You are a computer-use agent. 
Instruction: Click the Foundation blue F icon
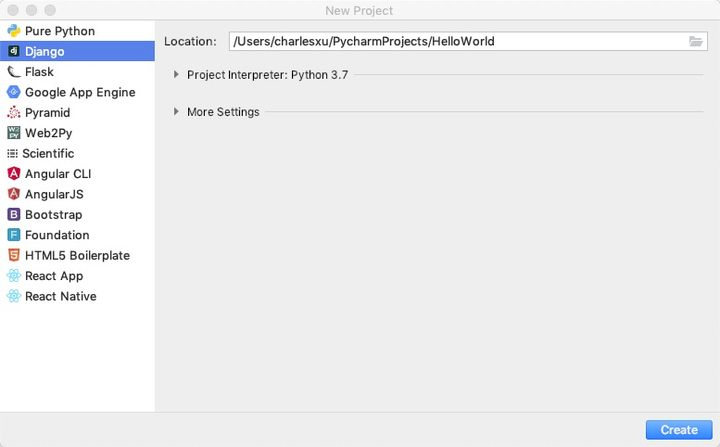point(14,235)
